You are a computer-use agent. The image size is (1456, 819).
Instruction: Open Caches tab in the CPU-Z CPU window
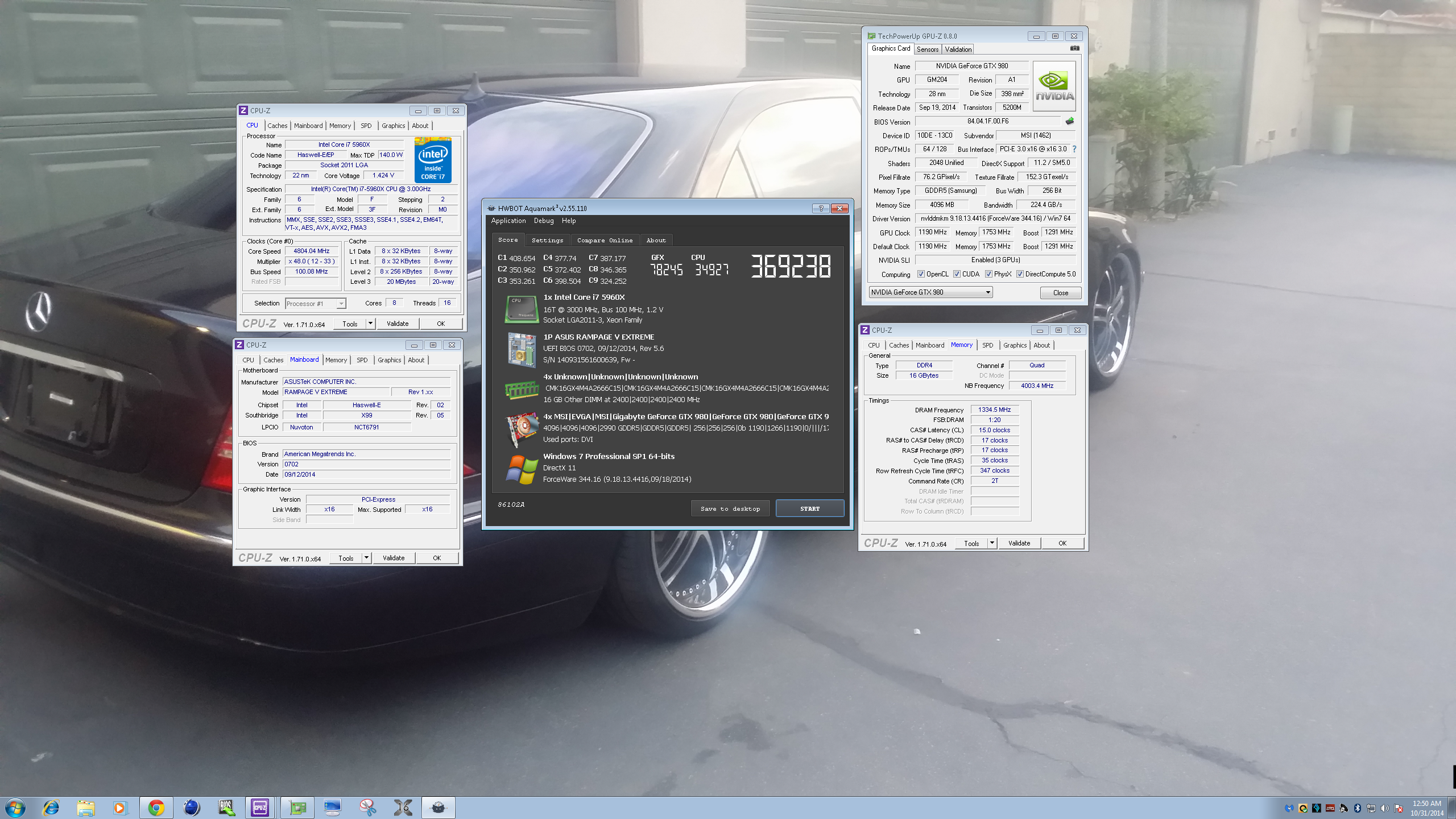coord(278,126)
